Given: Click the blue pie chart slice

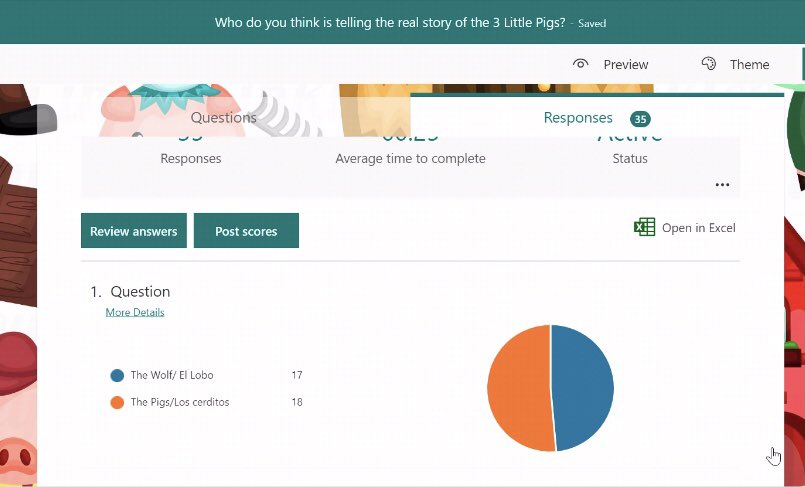Looking at the screenshot, I should point(583,388).
